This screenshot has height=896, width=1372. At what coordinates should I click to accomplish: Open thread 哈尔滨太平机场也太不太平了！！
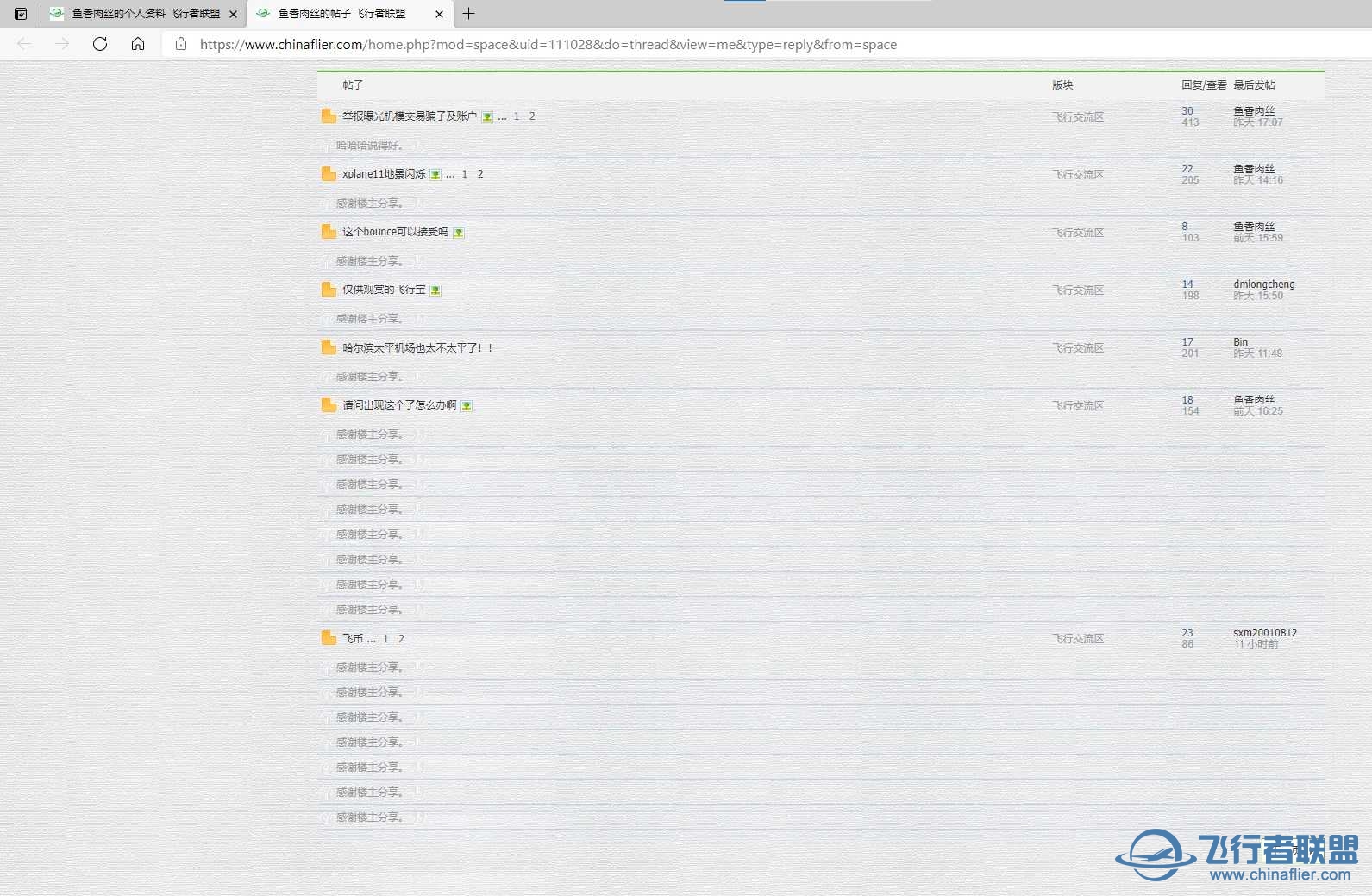[417, 348]
